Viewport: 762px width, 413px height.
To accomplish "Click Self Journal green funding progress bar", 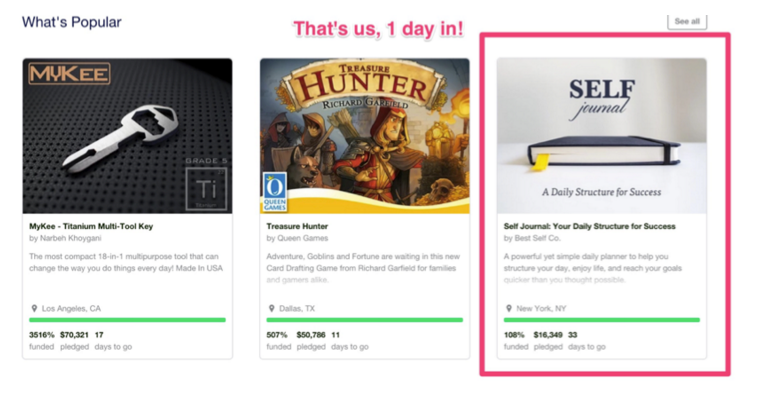I will click(x=601, y=320).
